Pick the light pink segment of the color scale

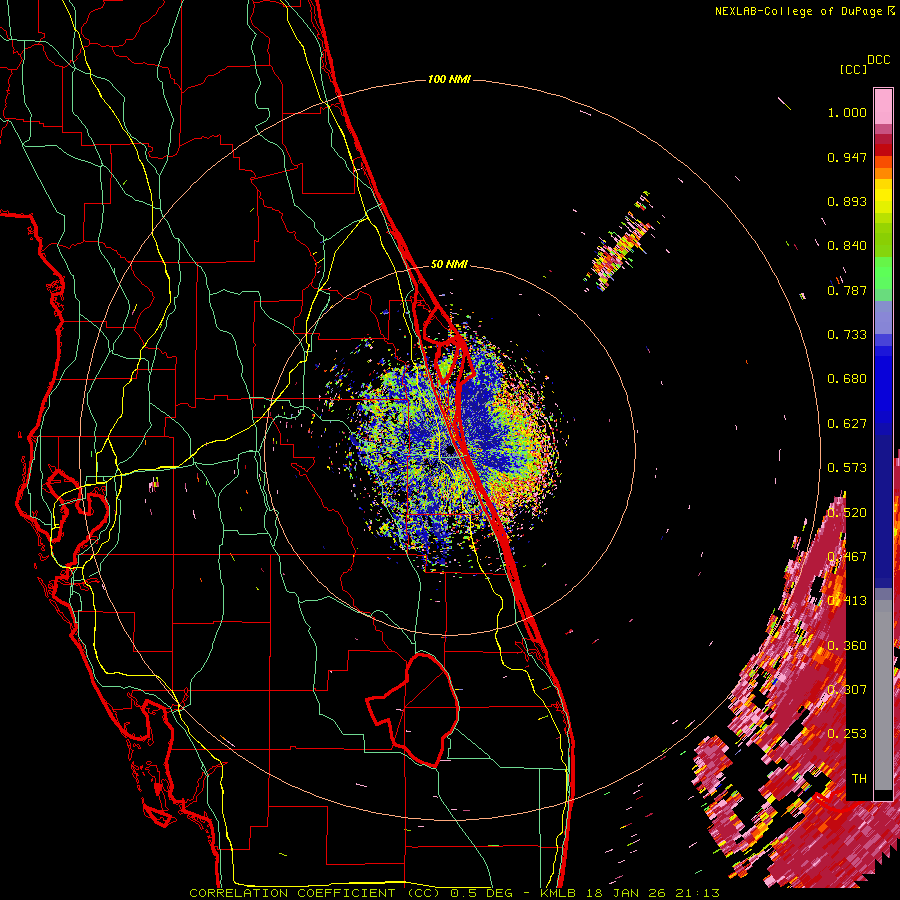pyautogui.click(x=883, y=106)
